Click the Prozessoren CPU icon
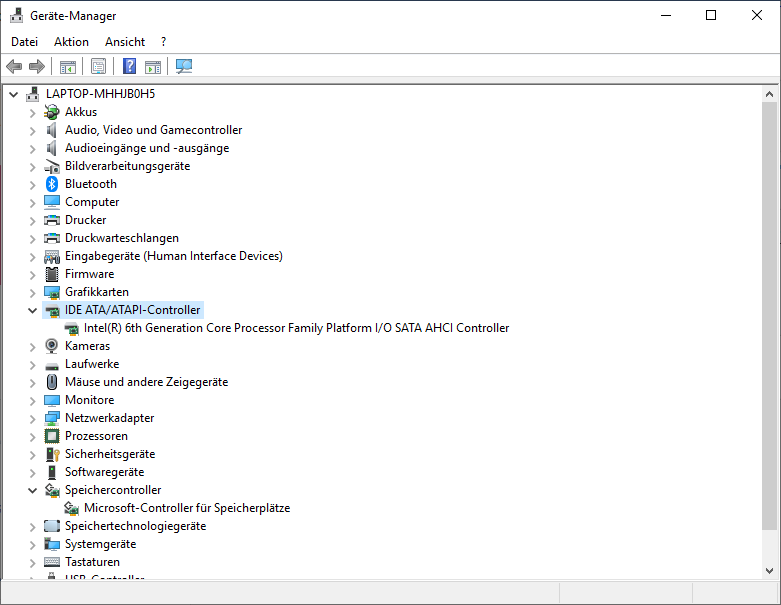Viewport: 781px width, 605px height. click(52, 436)
